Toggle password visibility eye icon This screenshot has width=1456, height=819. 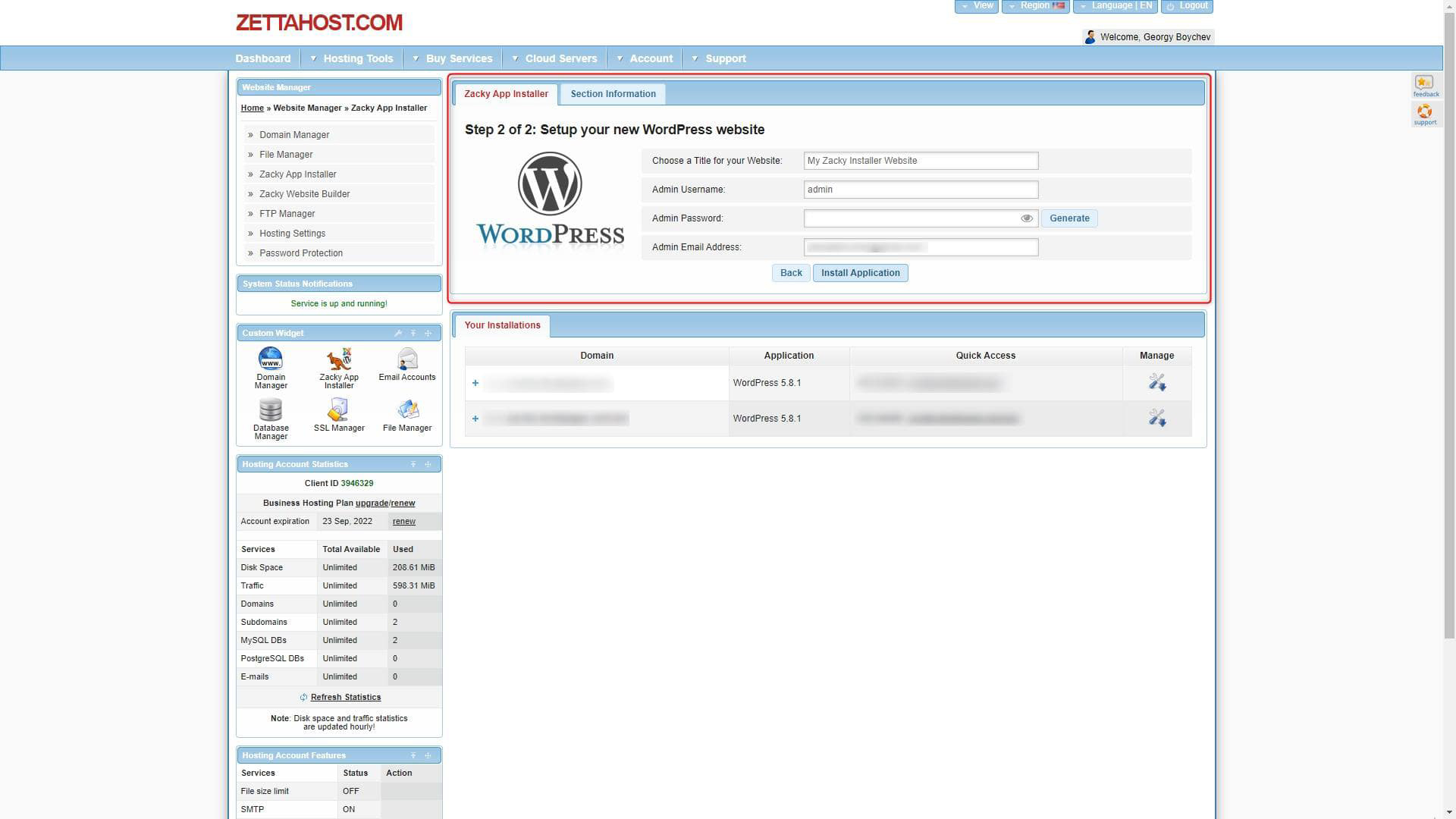pos(1027,218)
